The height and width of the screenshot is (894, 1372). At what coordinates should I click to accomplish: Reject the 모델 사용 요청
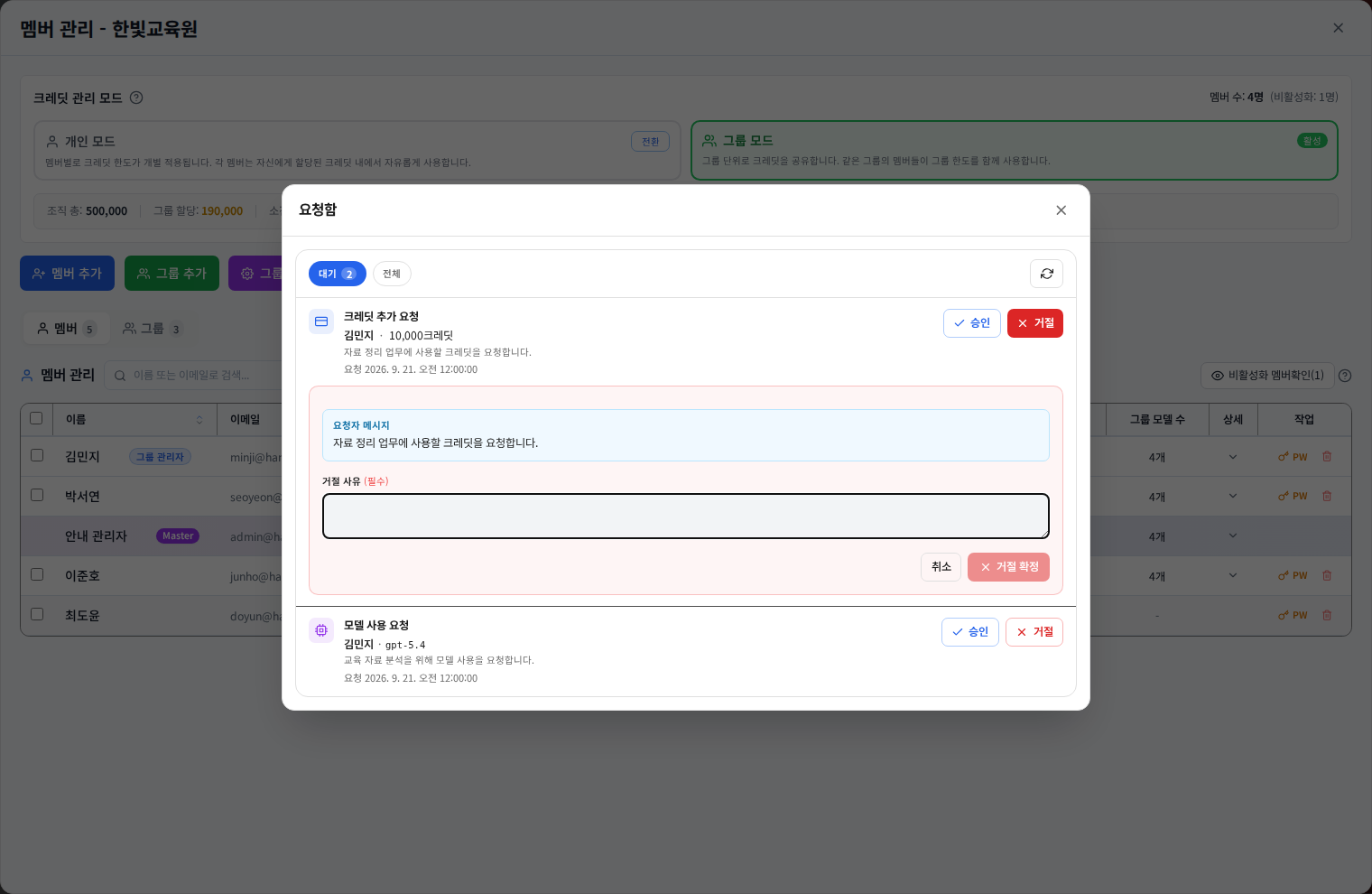tap(1034, 632)
